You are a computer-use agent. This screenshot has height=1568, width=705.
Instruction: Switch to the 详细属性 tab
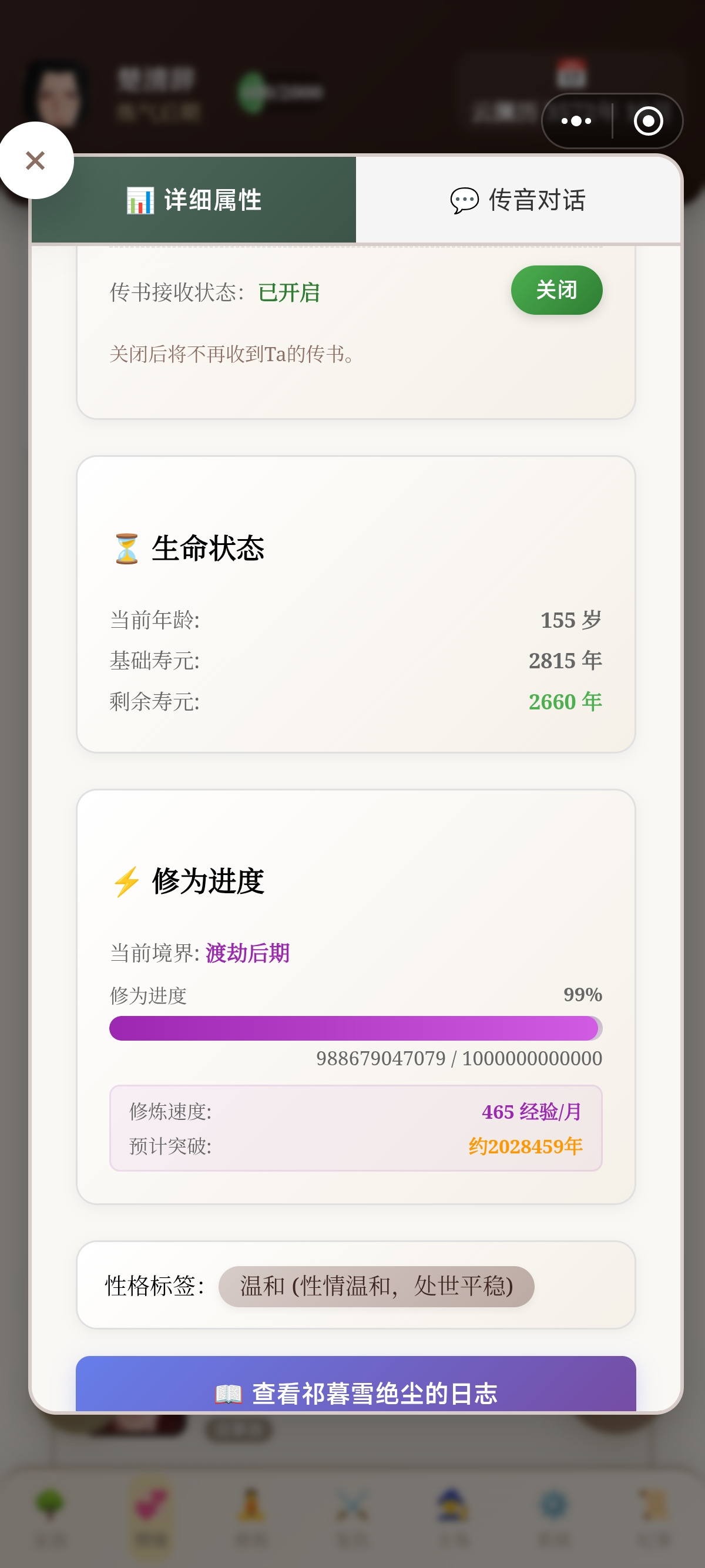coord(194,200)
